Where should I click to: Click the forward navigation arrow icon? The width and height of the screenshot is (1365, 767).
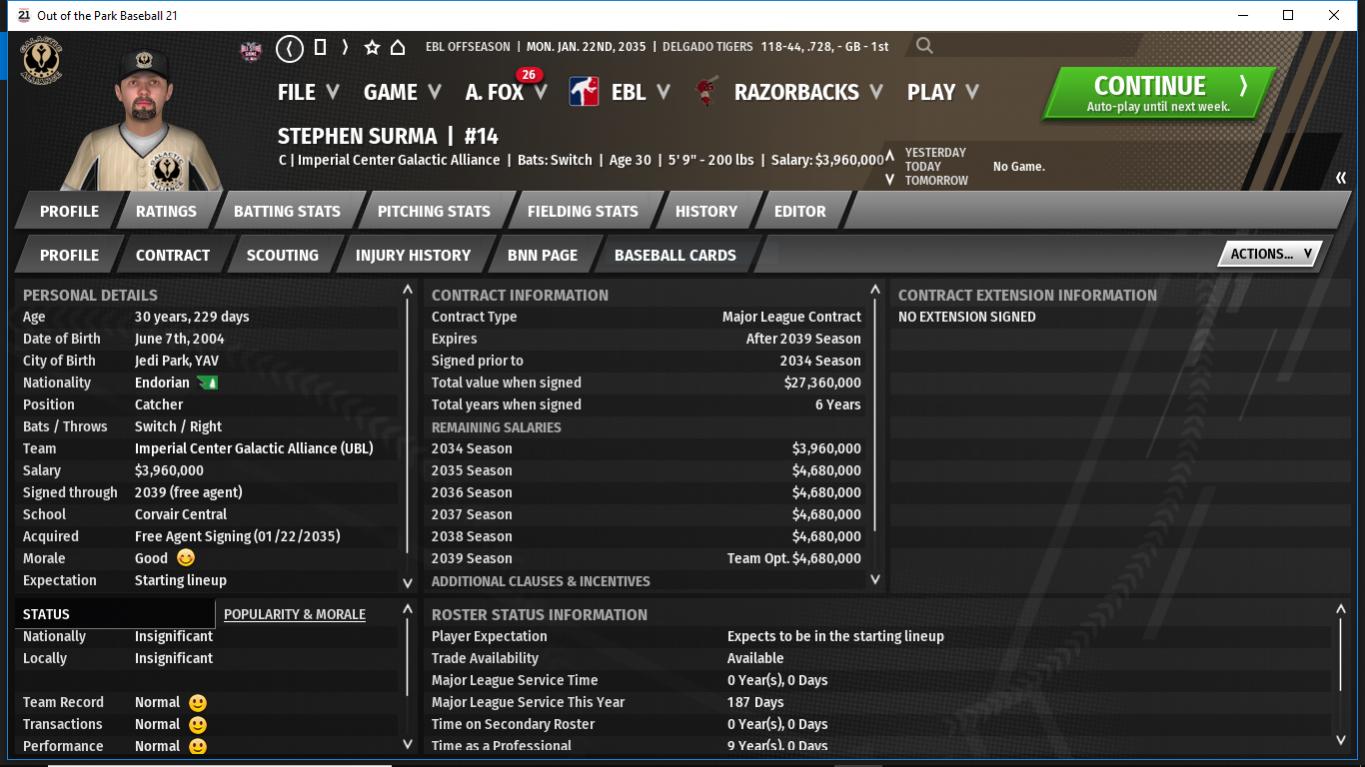tap(345, 47)
